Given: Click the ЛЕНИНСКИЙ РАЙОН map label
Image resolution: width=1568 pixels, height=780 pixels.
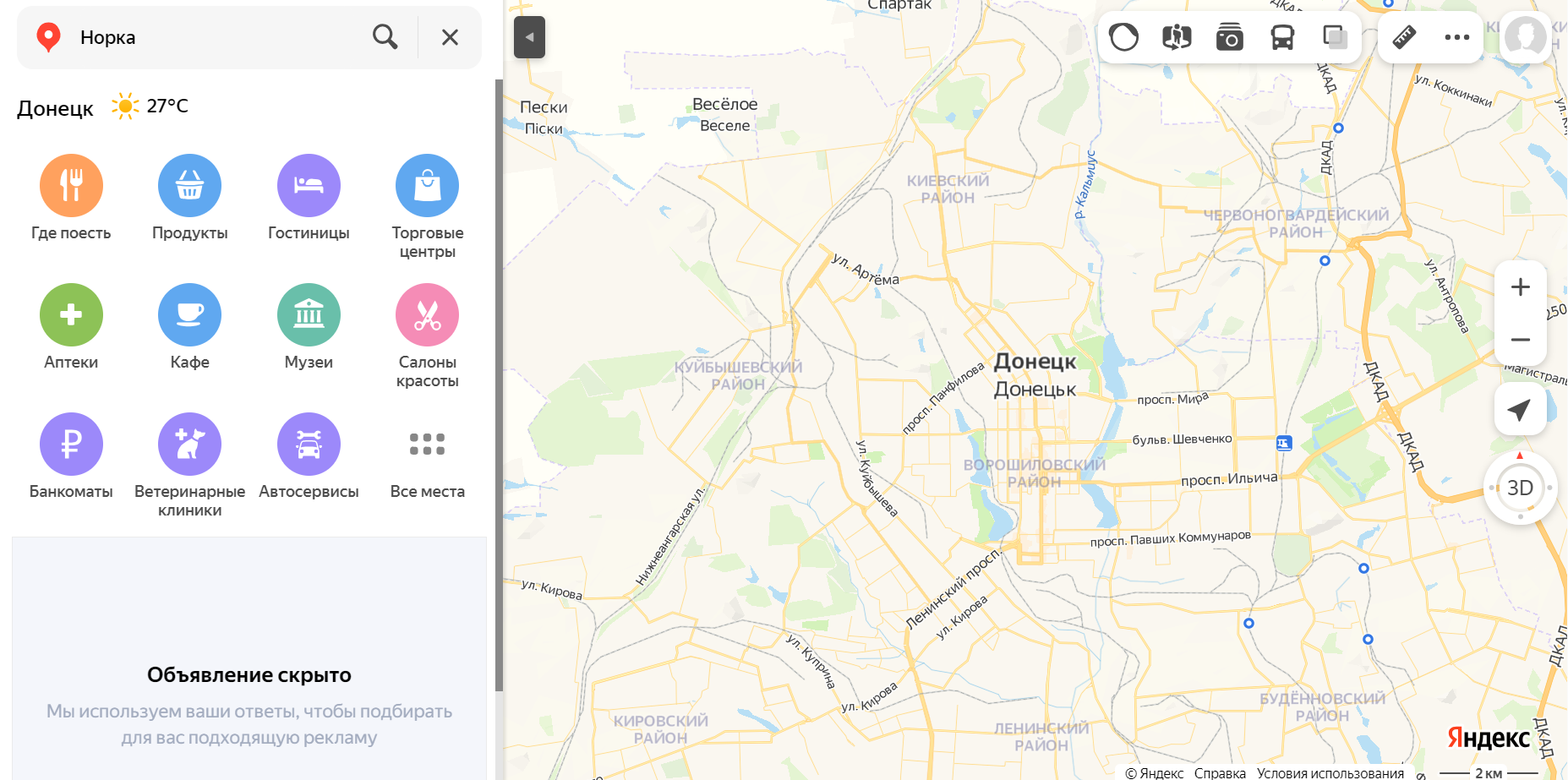Looking at the screenshot, I should [1041, 737].
